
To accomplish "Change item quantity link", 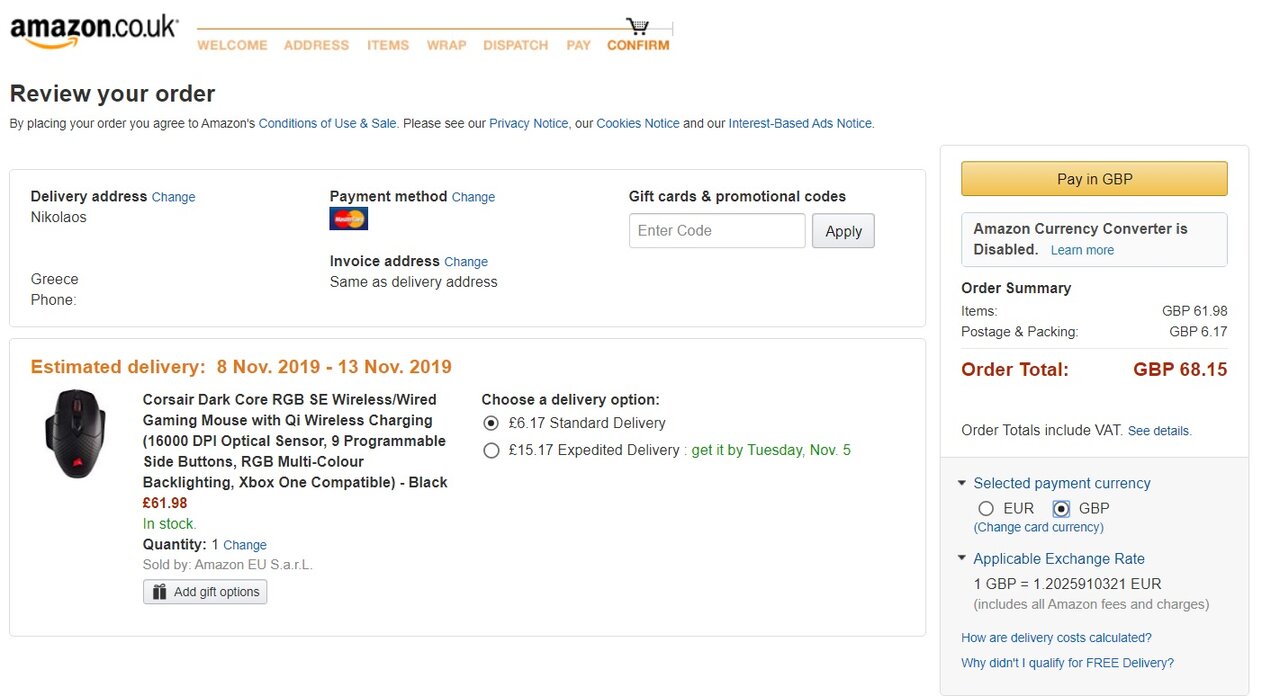I will 244,545.
